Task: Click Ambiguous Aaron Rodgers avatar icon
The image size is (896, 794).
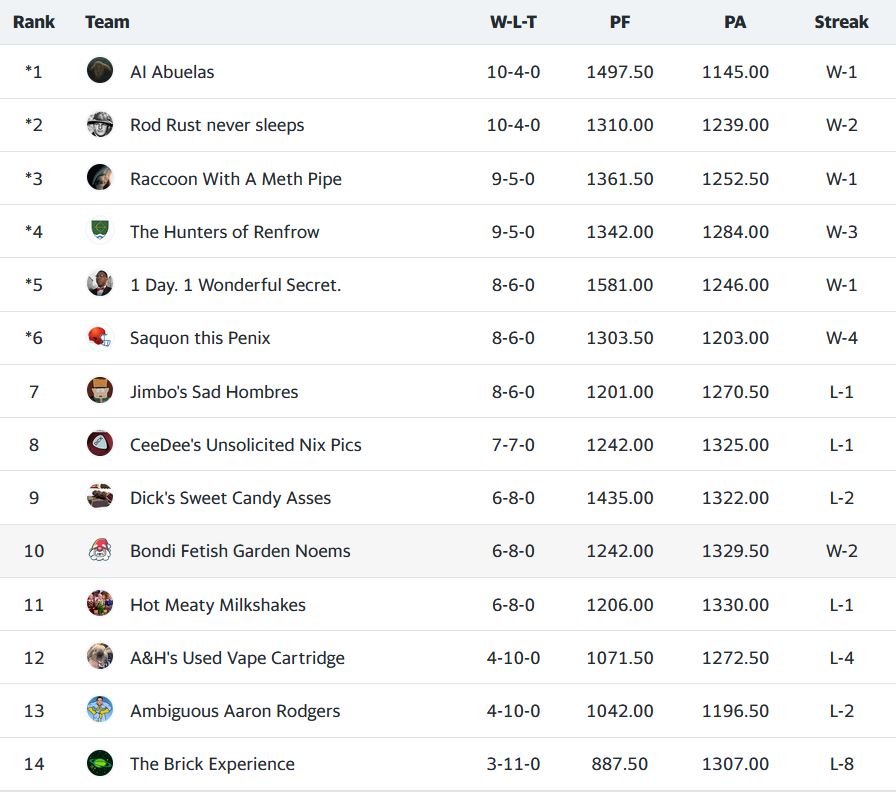Action: [100, 711]
